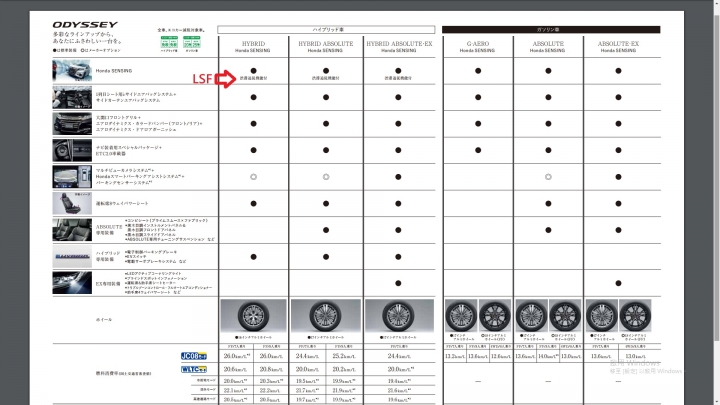Click the HYBRID ABSOLUTE column wheel image
Viewport: 720px width, 405px height.
tap(326, 315)
